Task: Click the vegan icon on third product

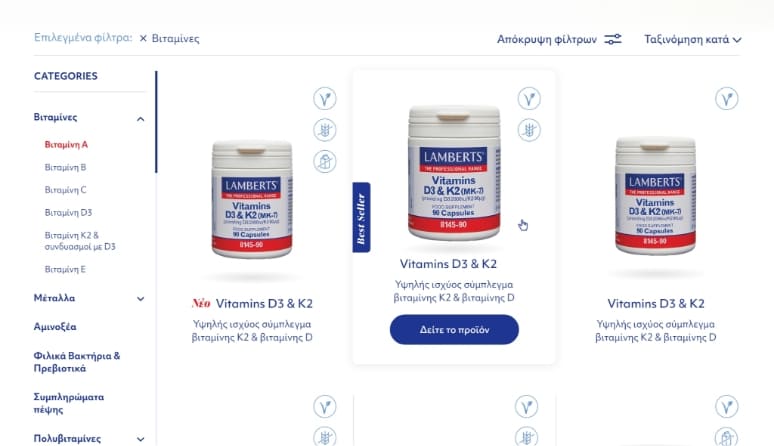Action: [727, 99]
